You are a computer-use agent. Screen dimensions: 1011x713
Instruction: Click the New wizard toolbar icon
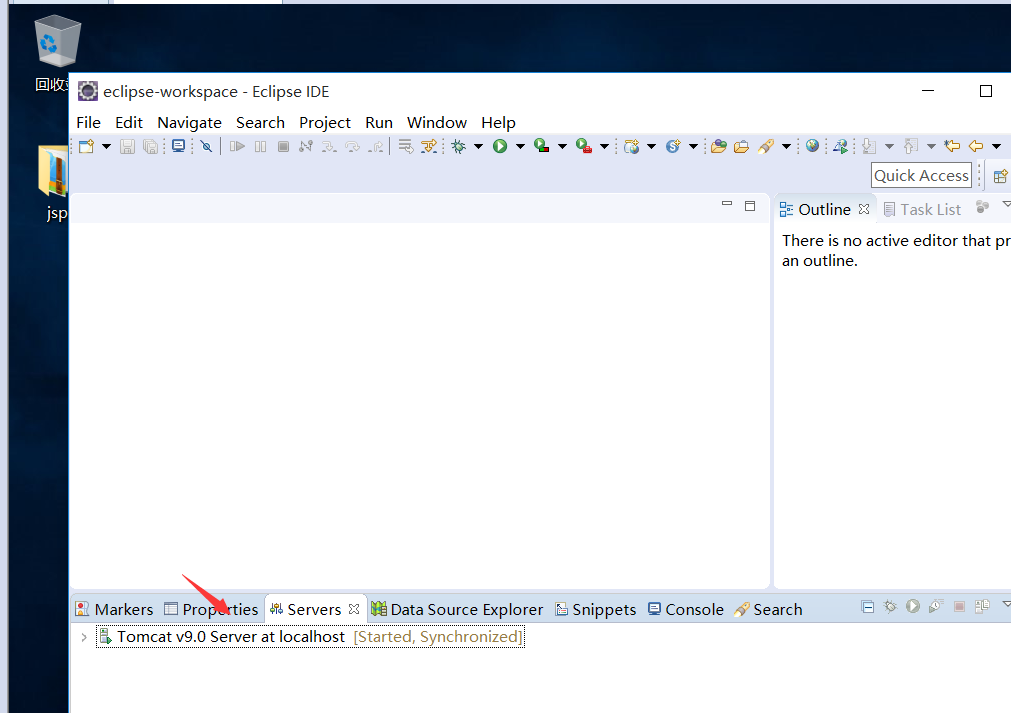[86, 146]
